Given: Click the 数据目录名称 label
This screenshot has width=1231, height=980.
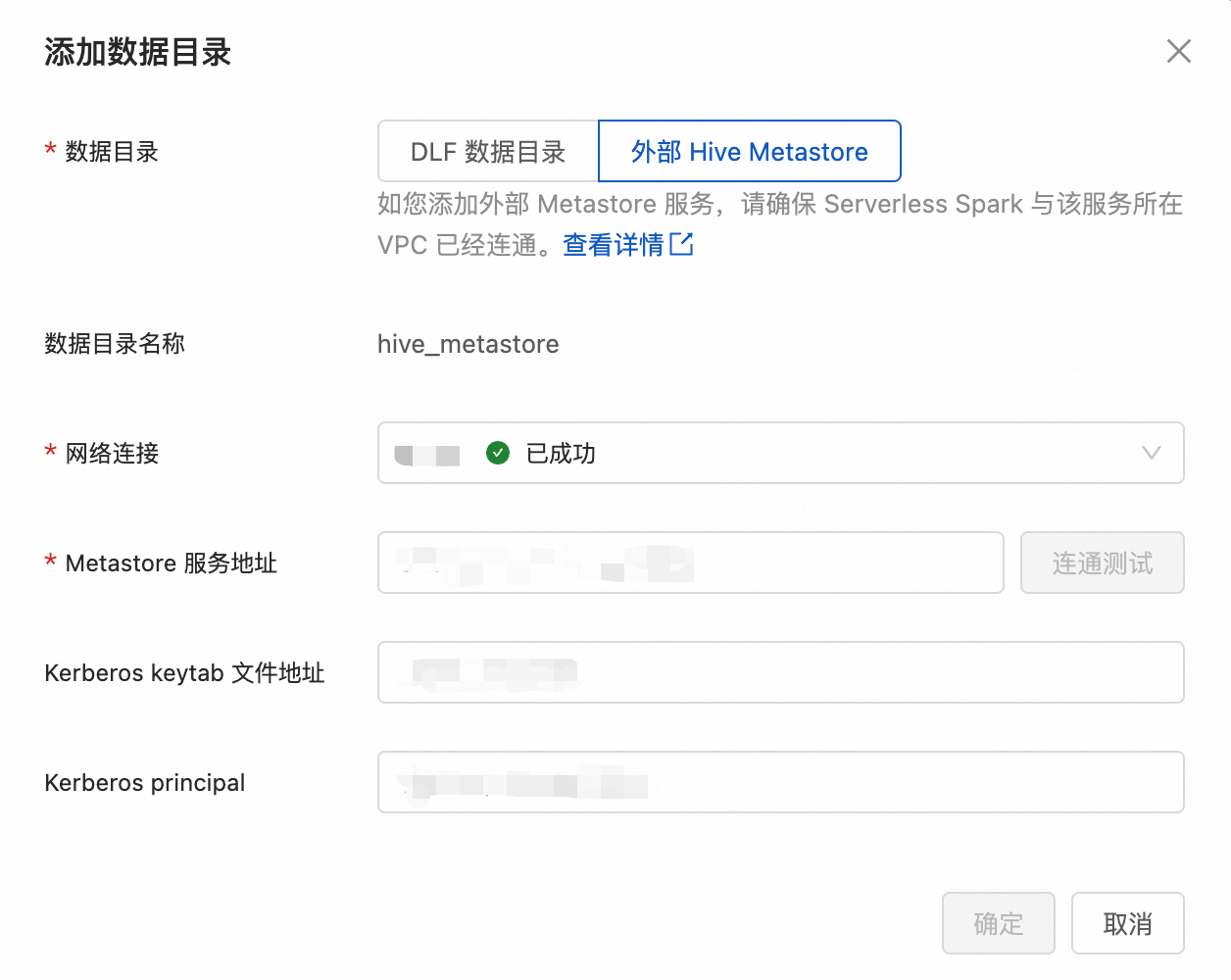Looking at the screenshot, I should pos(115,344).
